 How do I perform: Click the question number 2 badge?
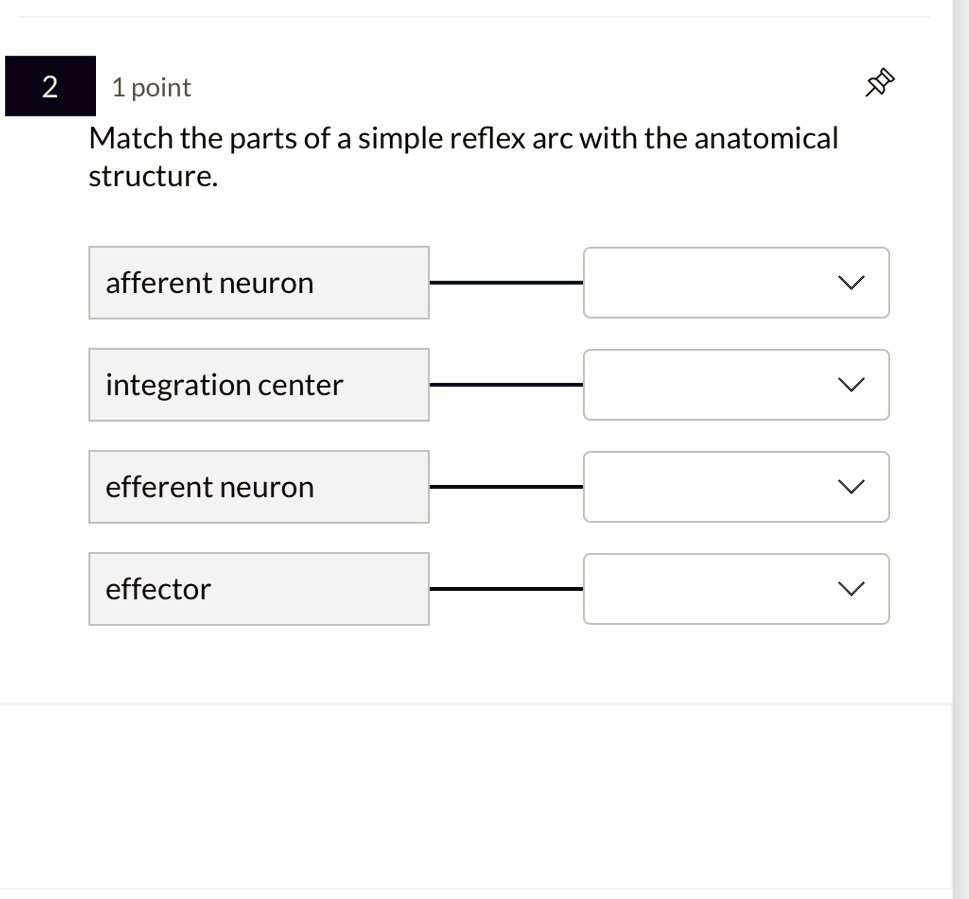pos(50,86)
